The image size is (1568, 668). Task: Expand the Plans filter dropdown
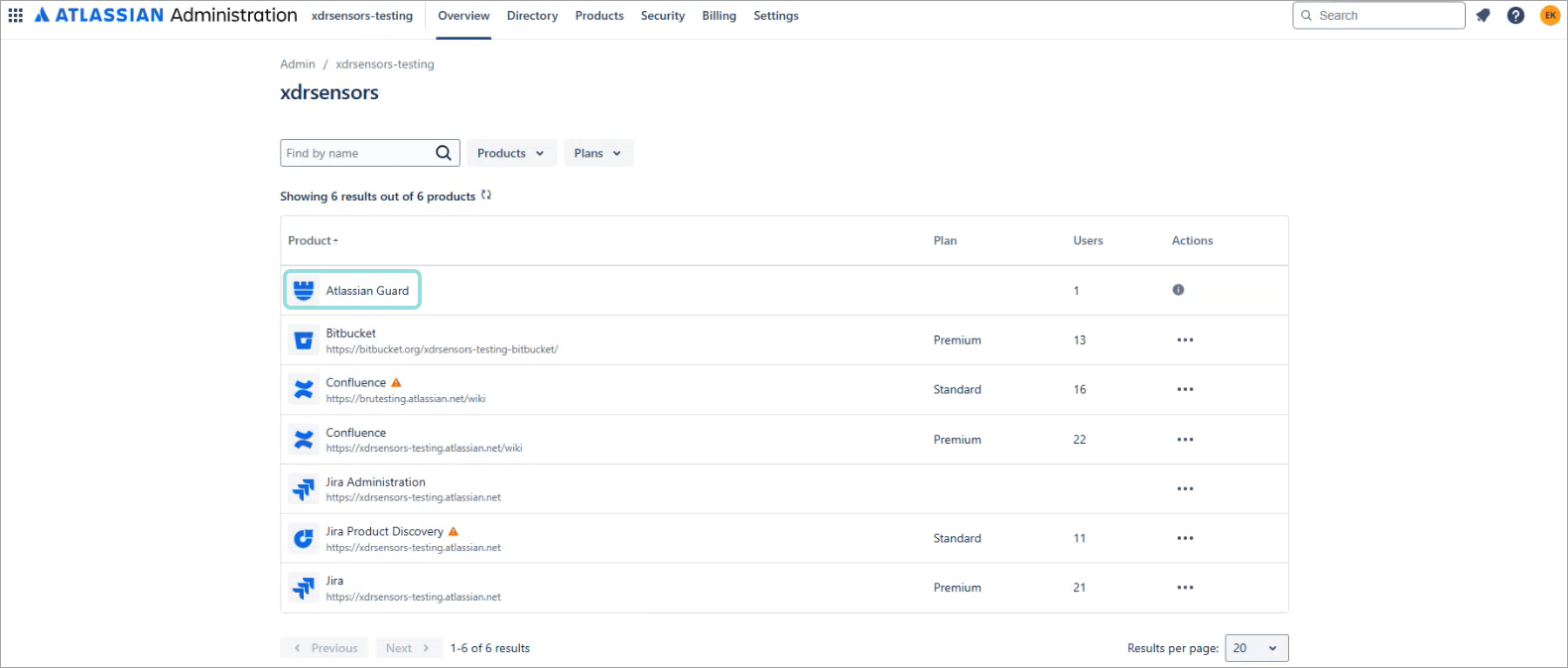click(x=597, y=153)
